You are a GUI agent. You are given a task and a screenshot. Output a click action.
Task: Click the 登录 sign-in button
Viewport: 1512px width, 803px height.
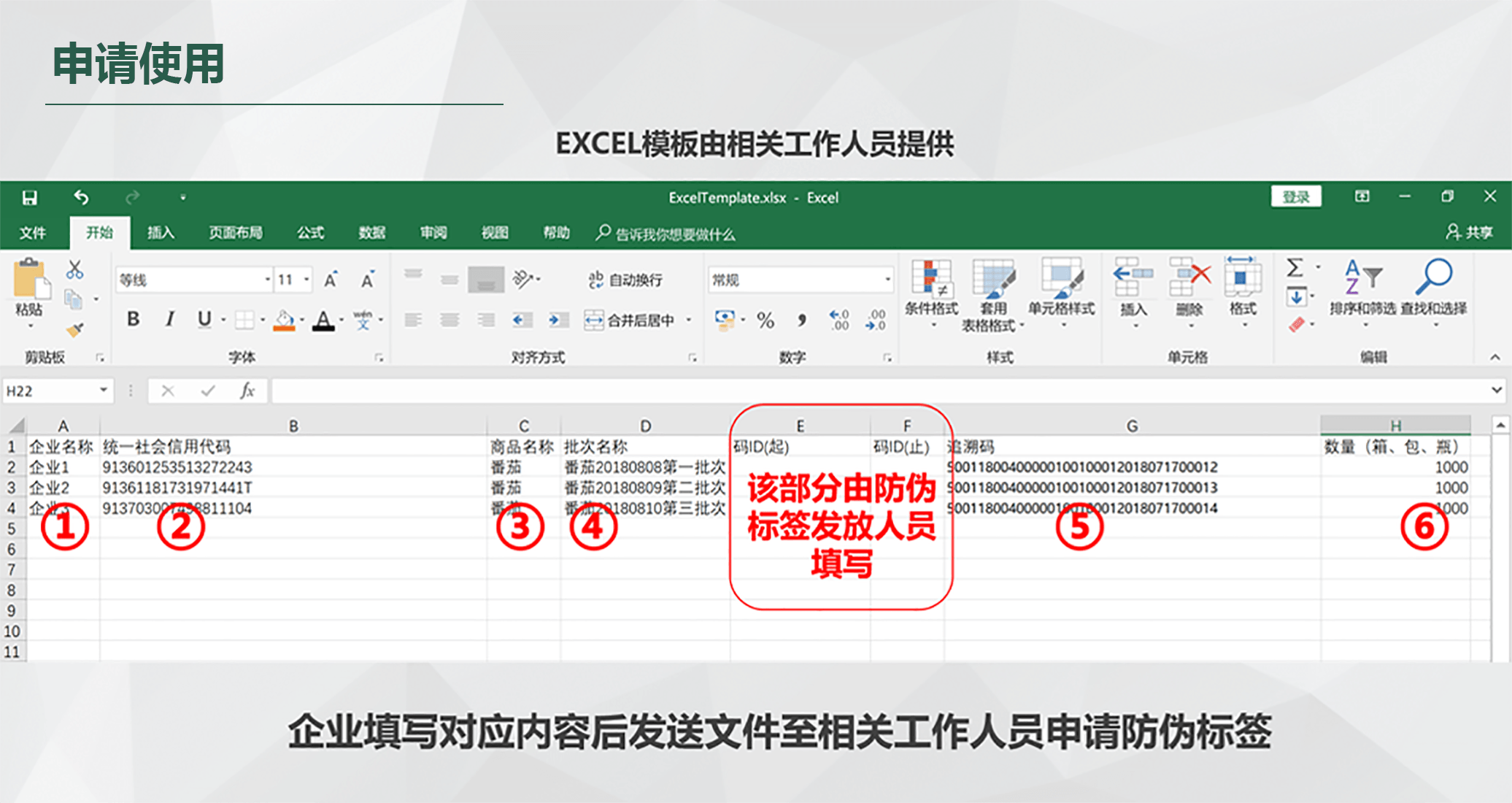click(x=1296, y=197)
